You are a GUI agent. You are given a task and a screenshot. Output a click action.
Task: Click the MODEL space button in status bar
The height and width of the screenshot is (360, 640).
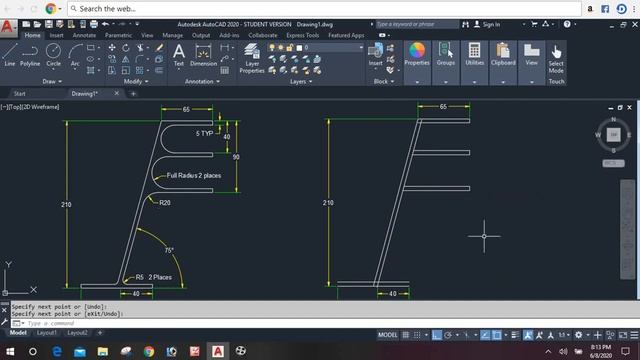pos(387,335)
